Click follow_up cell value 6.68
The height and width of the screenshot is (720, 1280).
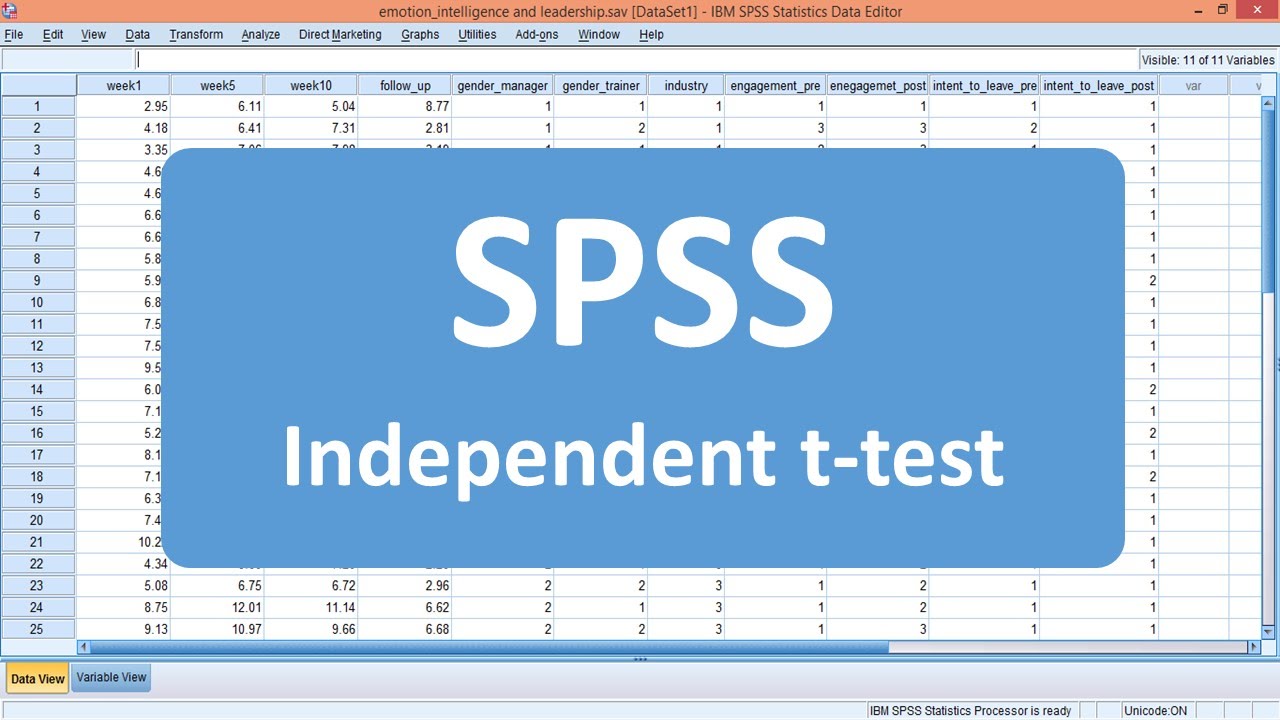(x=405, y=629)
